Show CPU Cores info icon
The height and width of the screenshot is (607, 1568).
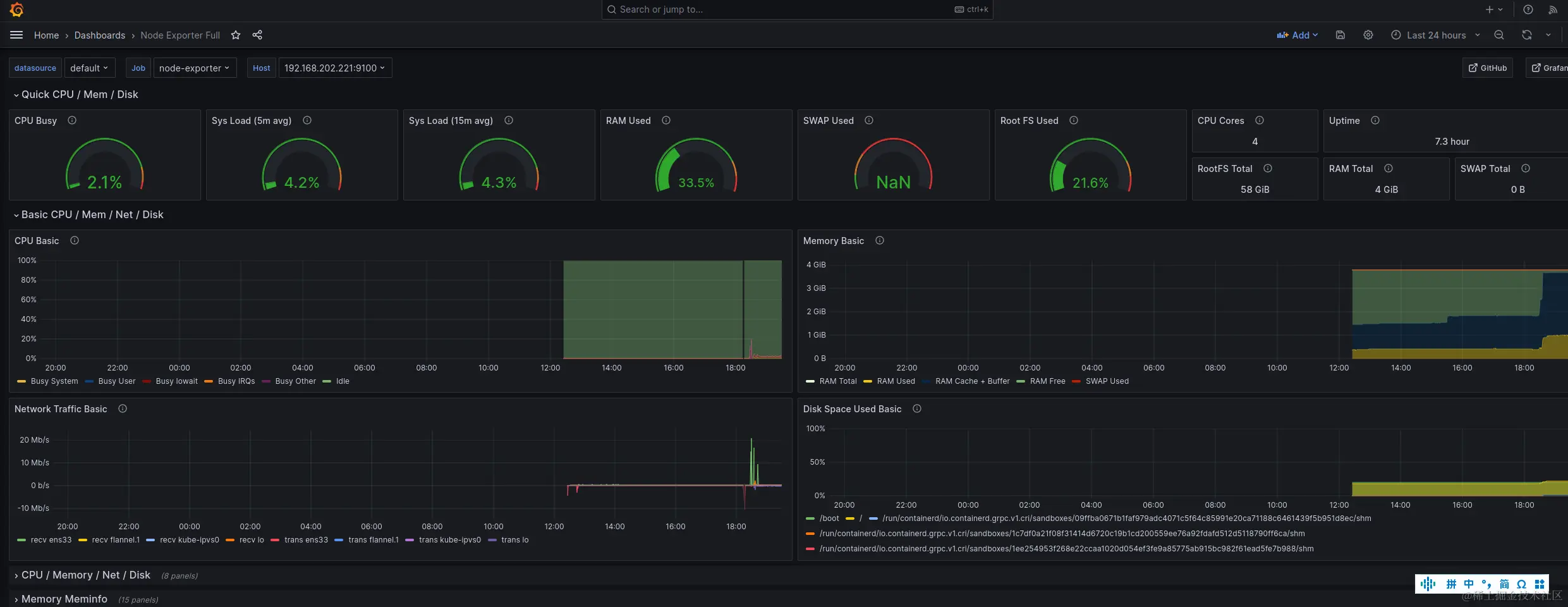[1260, 120]
